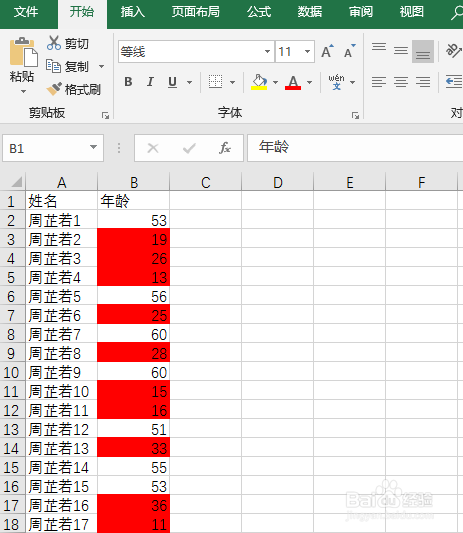Click the text orientation icon
The width and height of the screenshot is (463, 533).
tap(454, 51)
